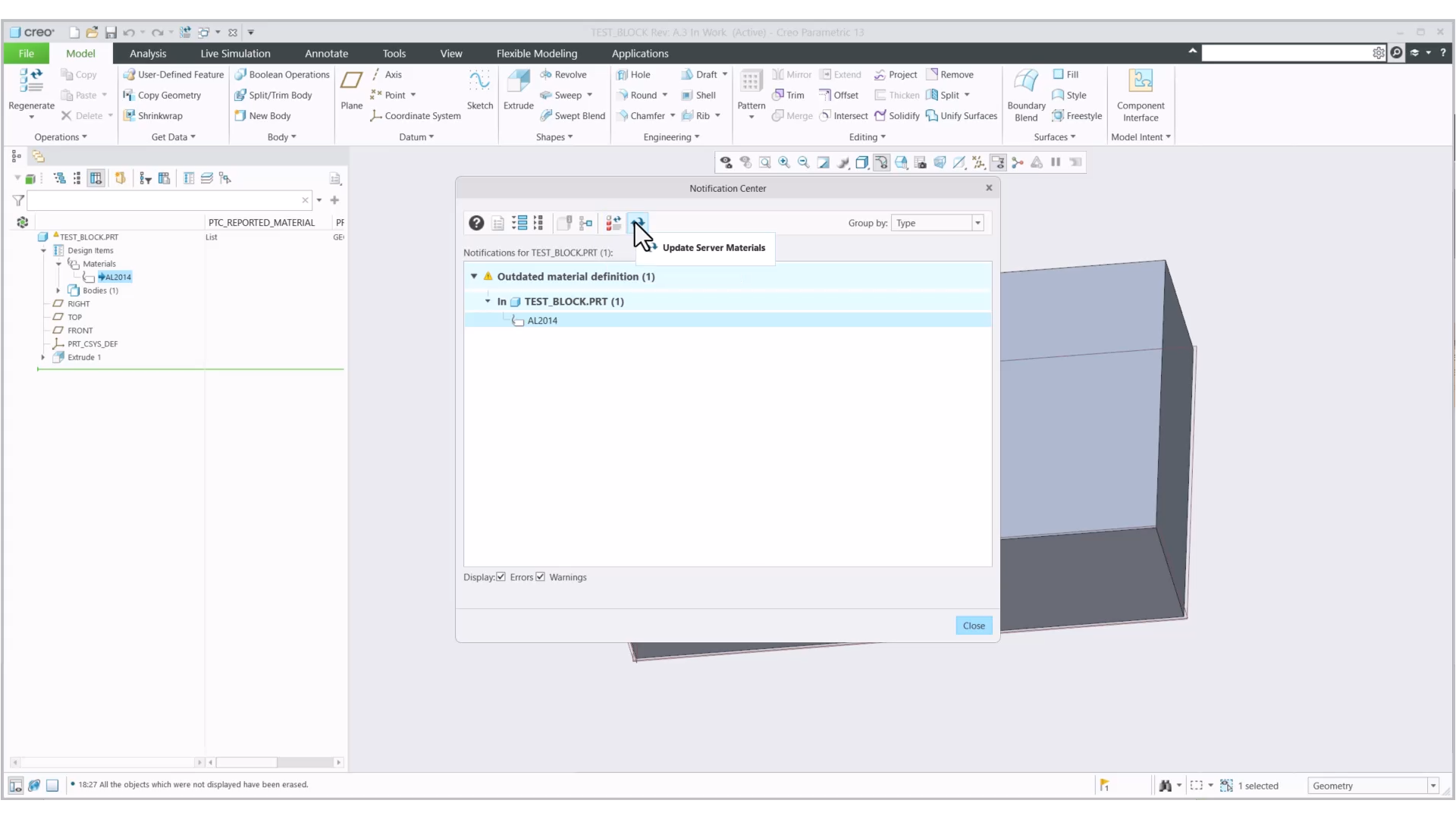Open the Component Interface tool
The height and width of the screenshot is (819, 1456).
tap(1141, 89)
